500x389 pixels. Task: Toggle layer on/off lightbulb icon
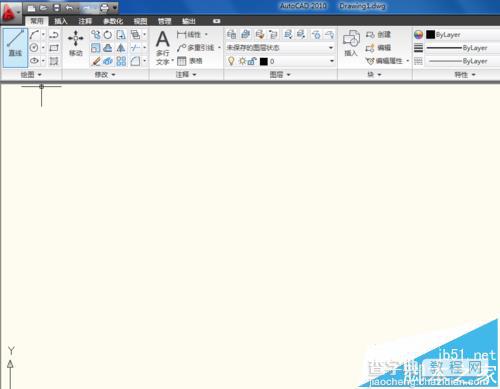pos(231,61)
